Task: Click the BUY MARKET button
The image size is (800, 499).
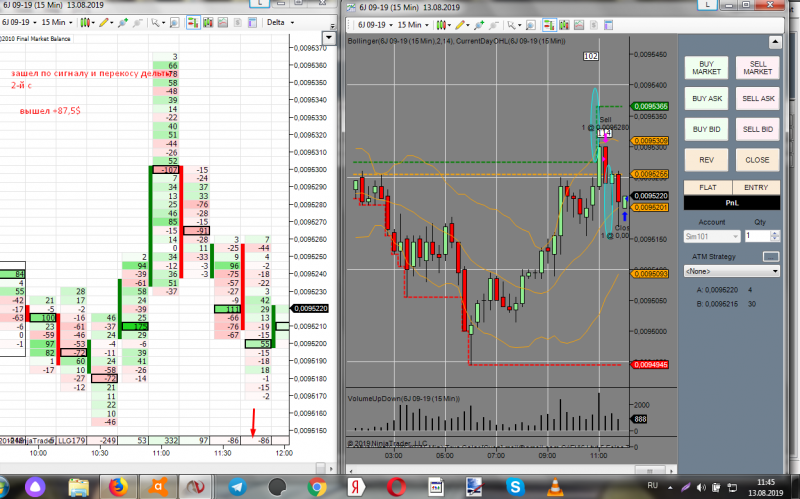Action: tap(706, 68)
